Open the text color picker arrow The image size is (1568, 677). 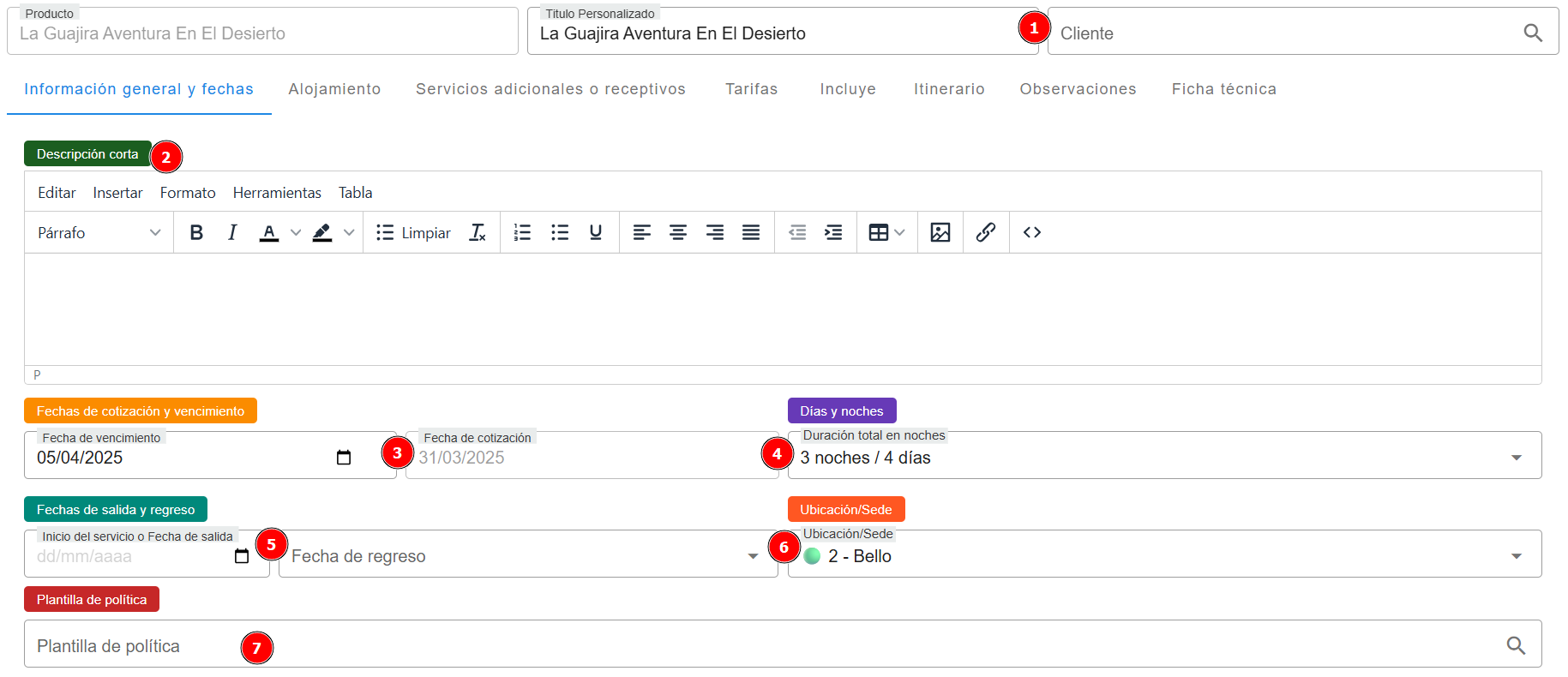tap(296, 232)
